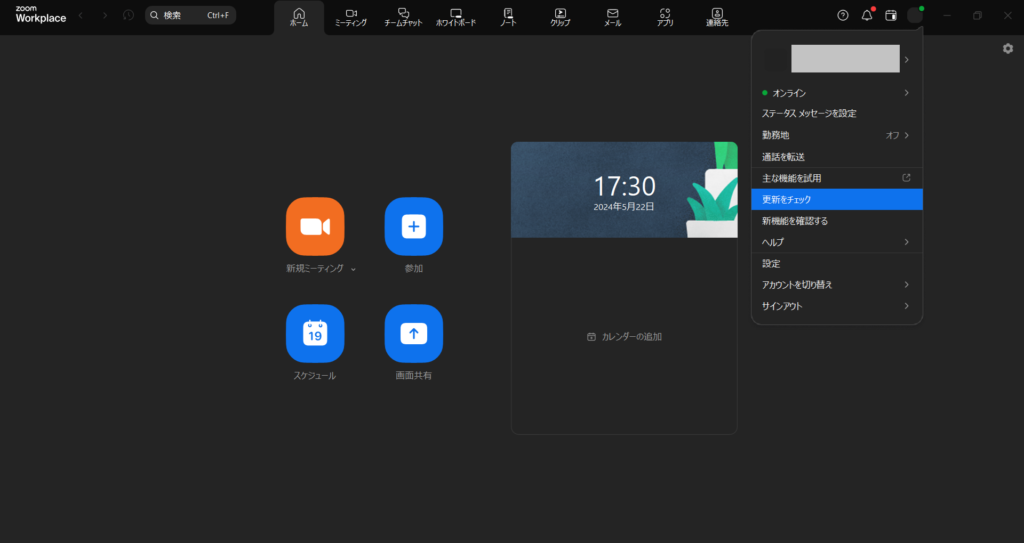The width and height of the screenshot is (1024, 543).
Task: Open the settings gear icon
Action: click(x=1007, y=48)
